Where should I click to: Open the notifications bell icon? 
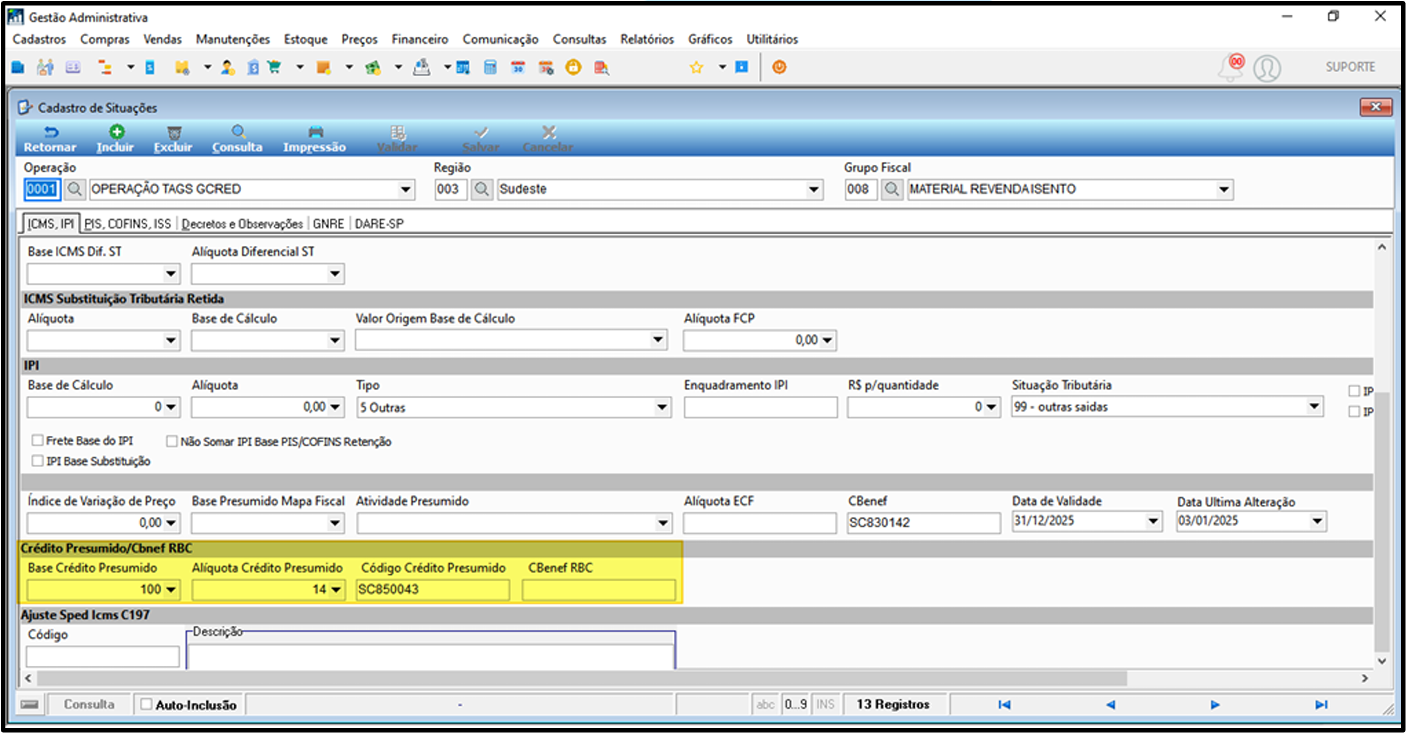(x=1231, y=67)
